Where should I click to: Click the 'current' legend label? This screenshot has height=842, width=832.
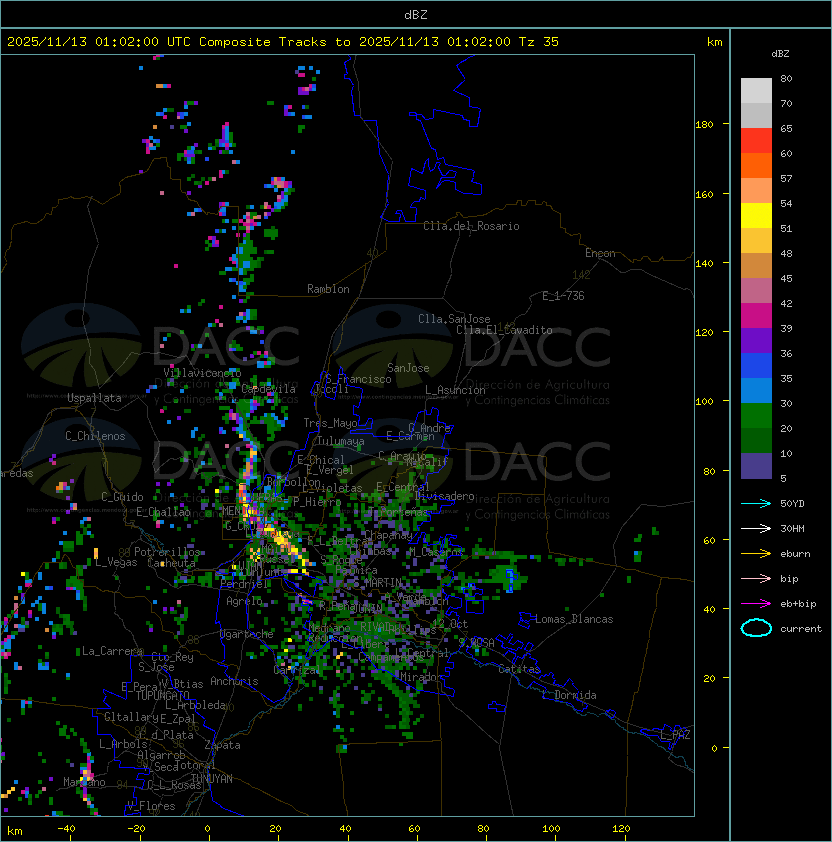[801, 628]
